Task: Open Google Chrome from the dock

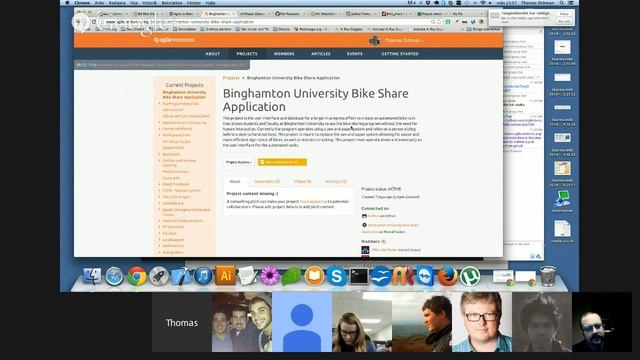Action: point(136,276)
